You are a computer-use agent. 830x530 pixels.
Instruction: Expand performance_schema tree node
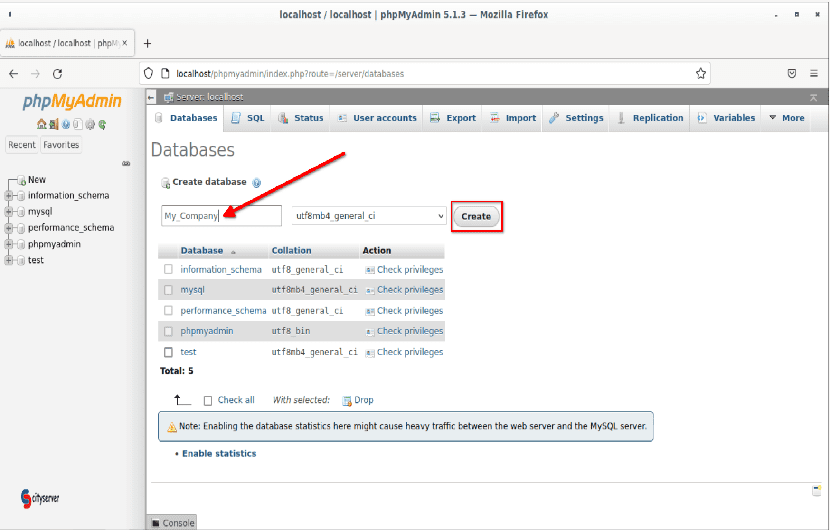(8, 228)
